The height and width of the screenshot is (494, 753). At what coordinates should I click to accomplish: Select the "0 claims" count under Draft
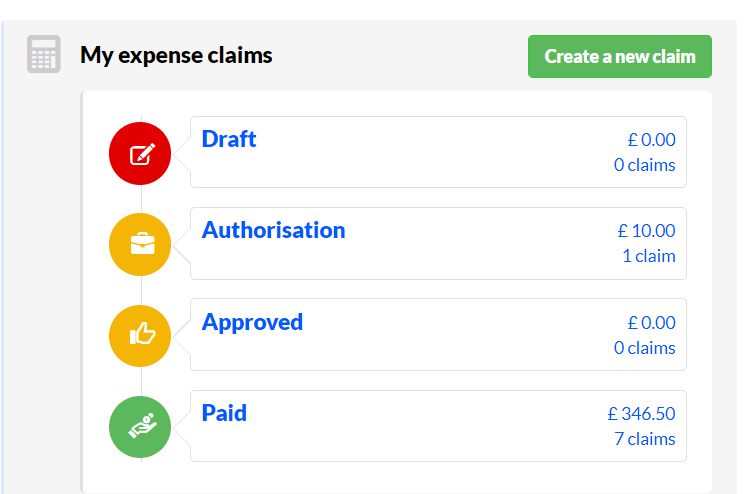[644, 165]
